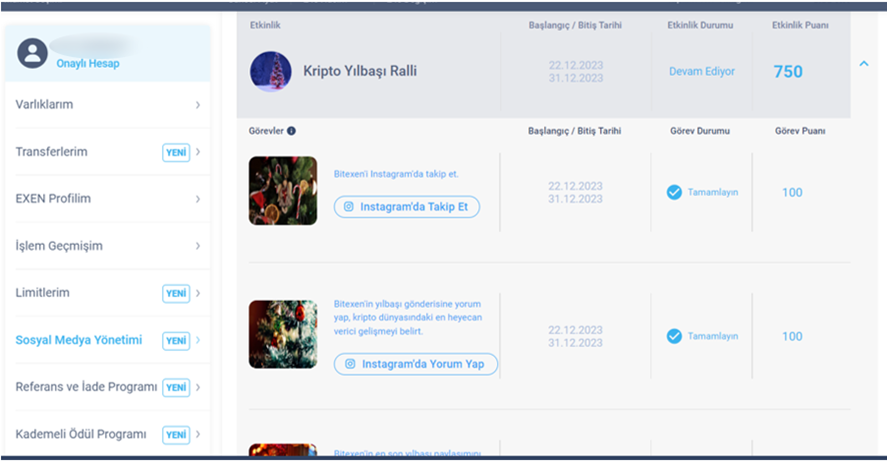Go to İşlem Geçmişim menu item
887x462 pixels.
pyautogui.click(x=107, y=246)
